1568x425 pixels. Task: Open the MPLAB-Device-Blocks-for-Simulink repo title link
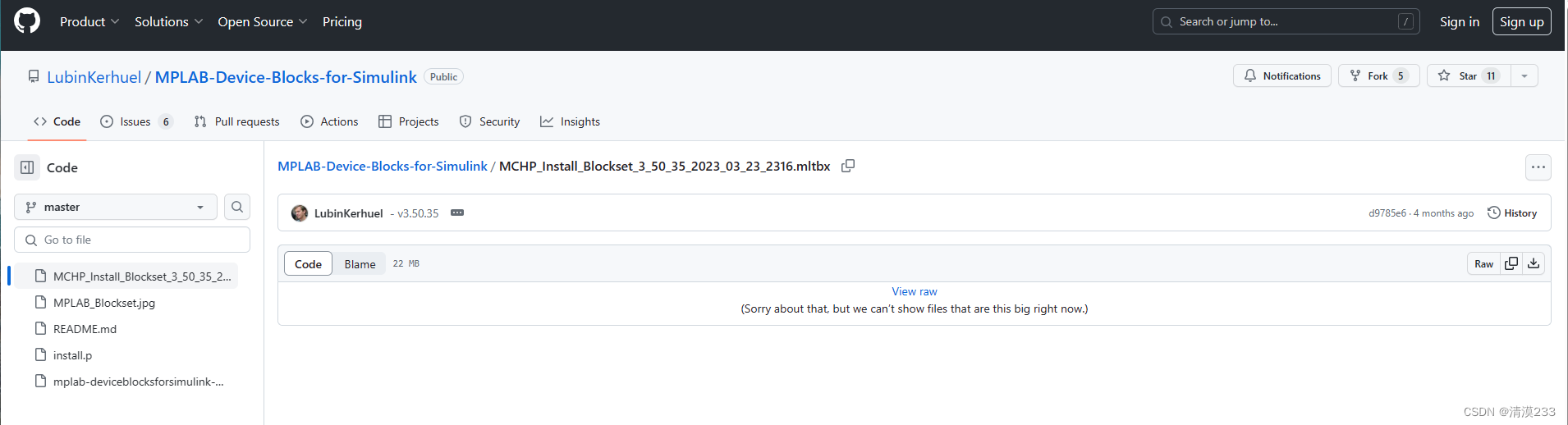pos(286,77)
